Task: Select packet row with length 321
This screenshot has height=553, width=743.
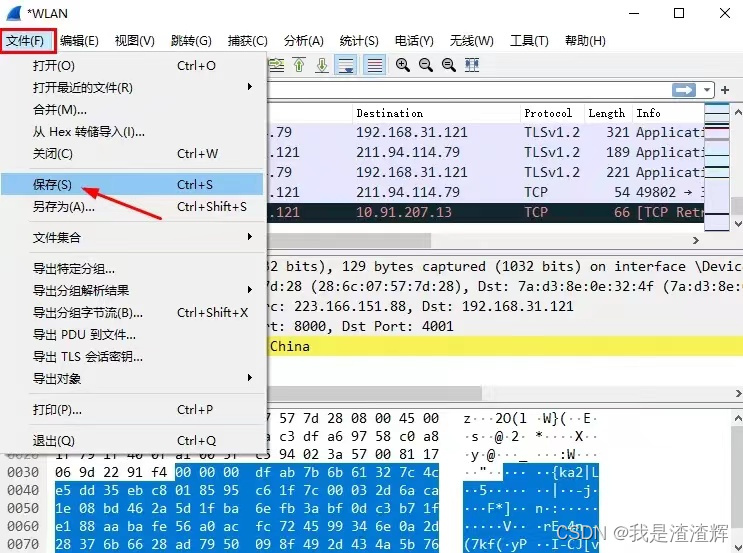Action: [486, 132]
